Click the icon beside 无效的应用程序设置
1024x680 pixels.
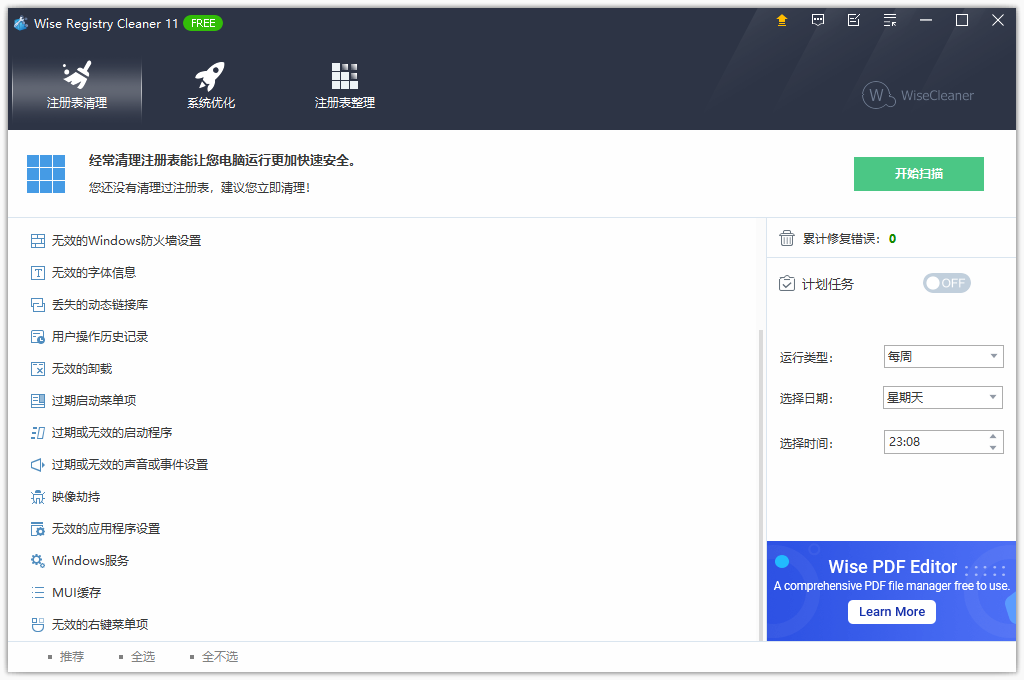pos(38,529)
